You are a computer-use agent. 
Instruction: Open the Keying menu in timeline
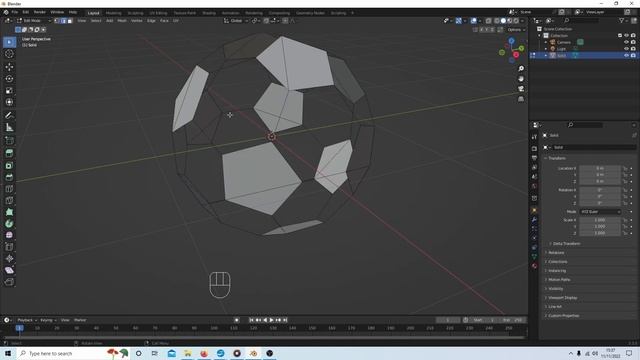coord(48,320)
